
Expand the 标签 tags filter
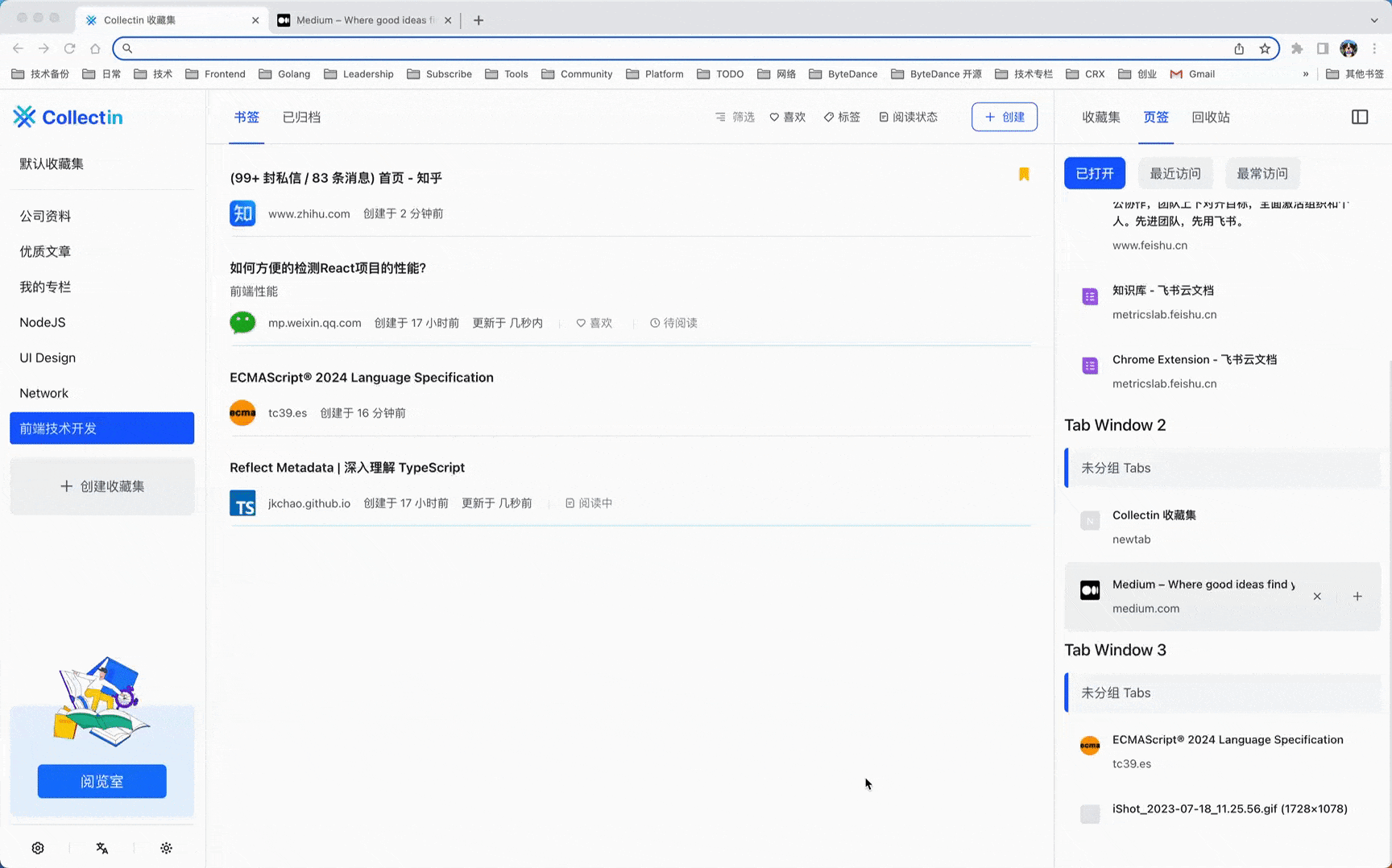point(842,117)
